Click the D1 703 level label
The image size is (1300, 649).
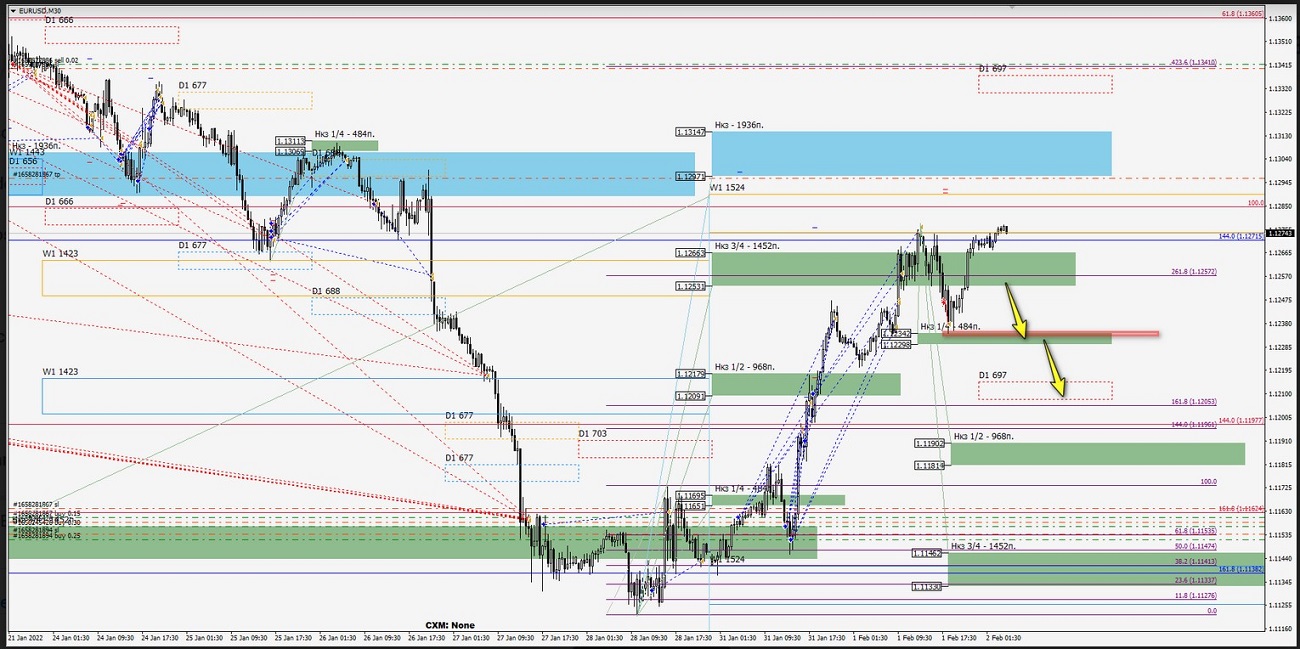click(x=593, y=434)
